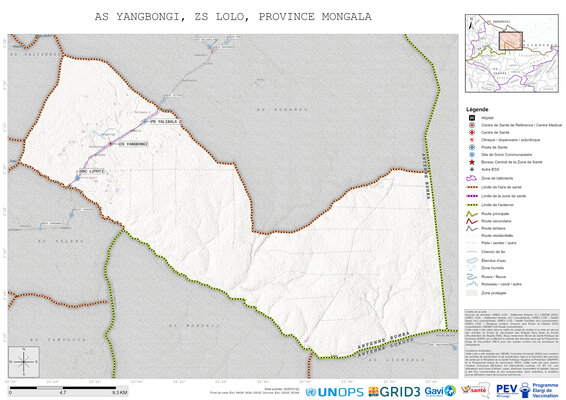This screenshot has width=566, height=400.
Task: Click the Clinique / dispensaire legend icon
Action: (x=471, y=140)
